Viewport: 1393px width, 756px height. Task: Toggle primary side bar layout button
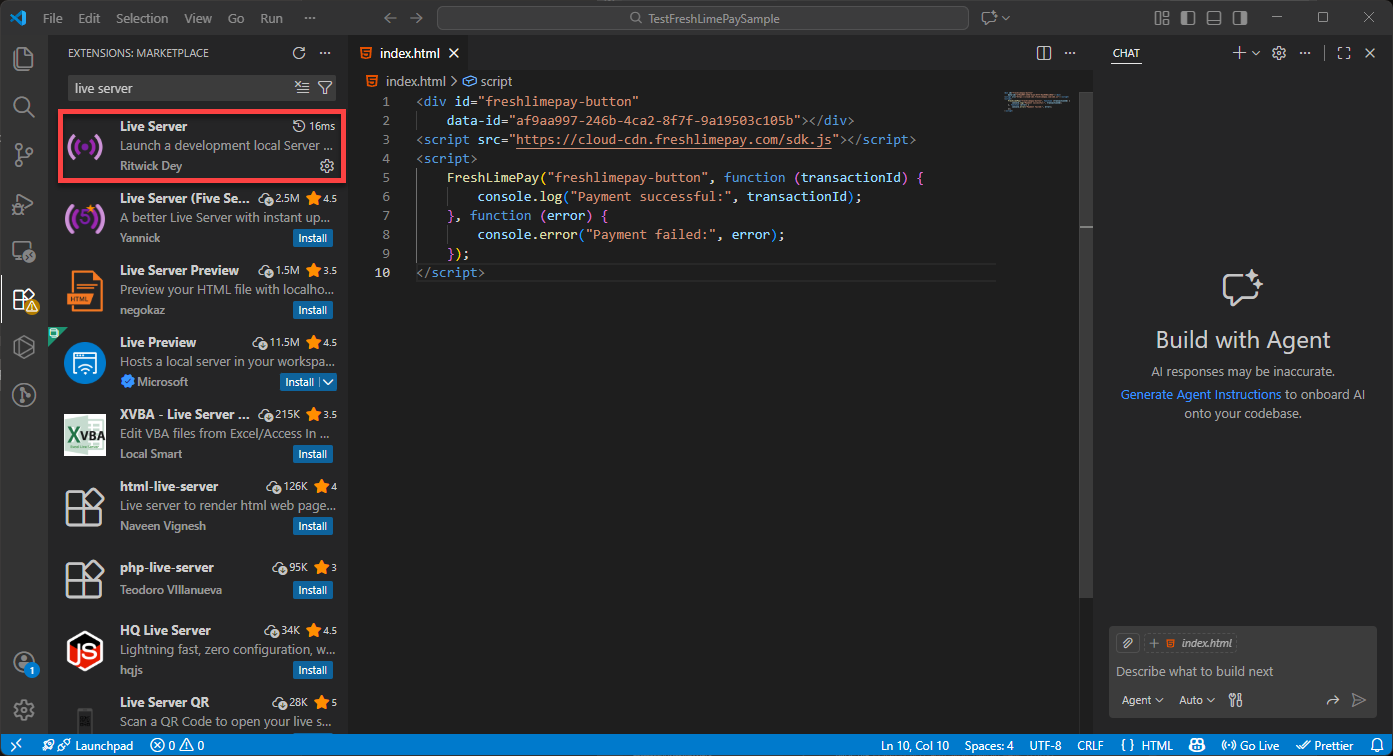[1188, 18]
